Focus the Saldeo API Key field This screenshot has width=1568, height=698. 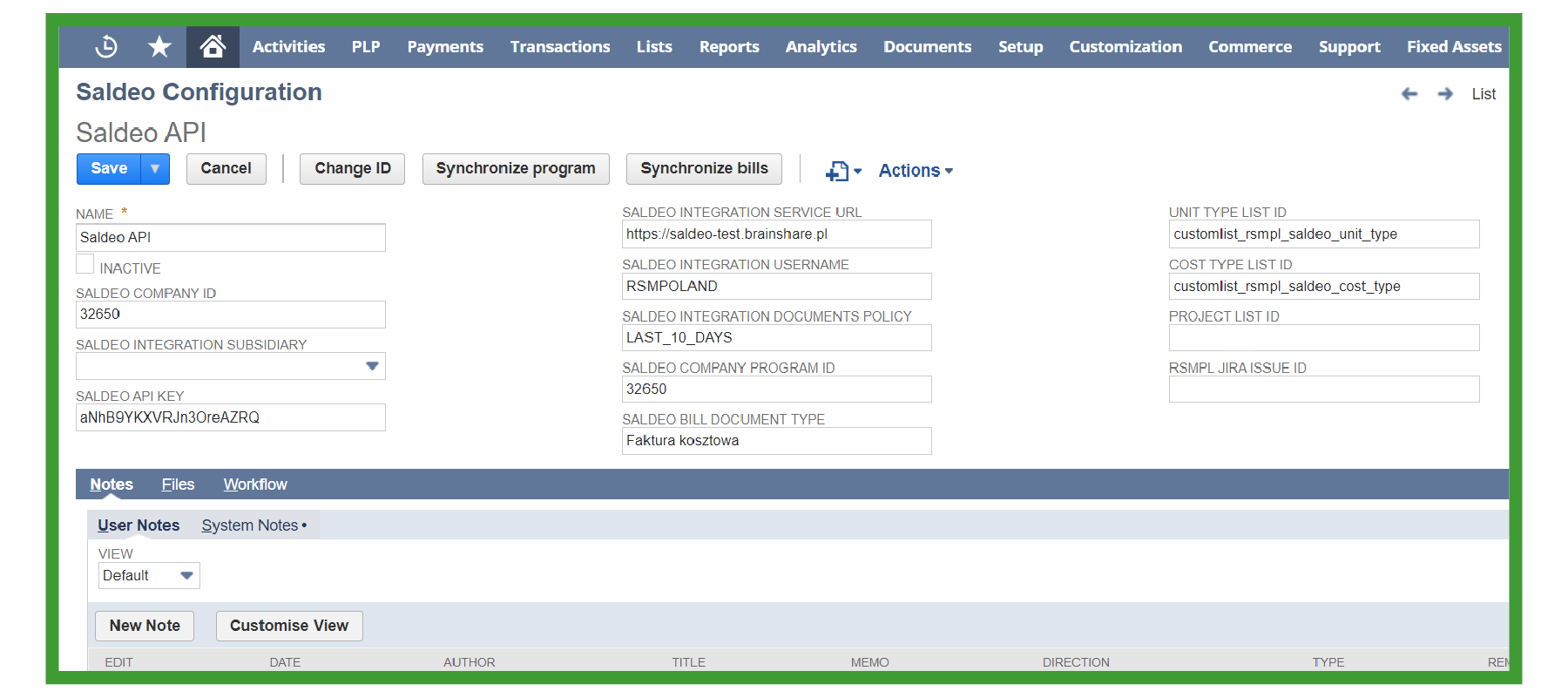pos(231,417)
